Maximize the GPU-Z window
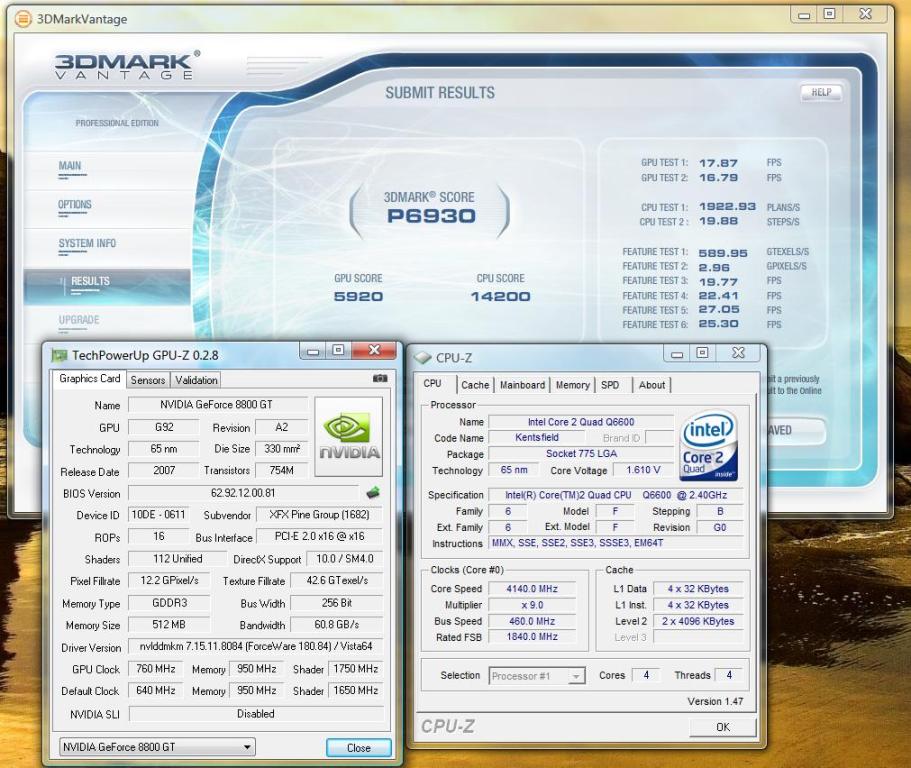Viewport: 911px width, 768px height. (x=339, y=351)
